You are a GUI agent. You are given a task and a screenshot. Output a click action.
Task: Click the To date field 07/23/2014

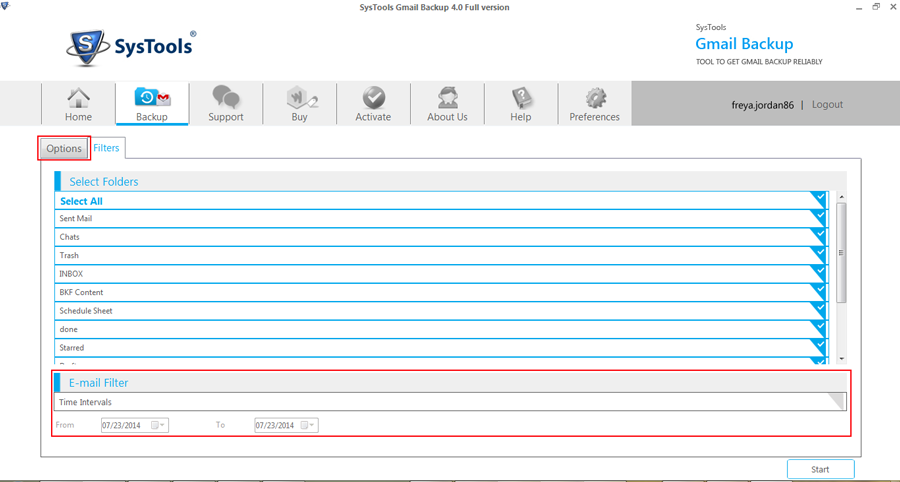[286, 425]
